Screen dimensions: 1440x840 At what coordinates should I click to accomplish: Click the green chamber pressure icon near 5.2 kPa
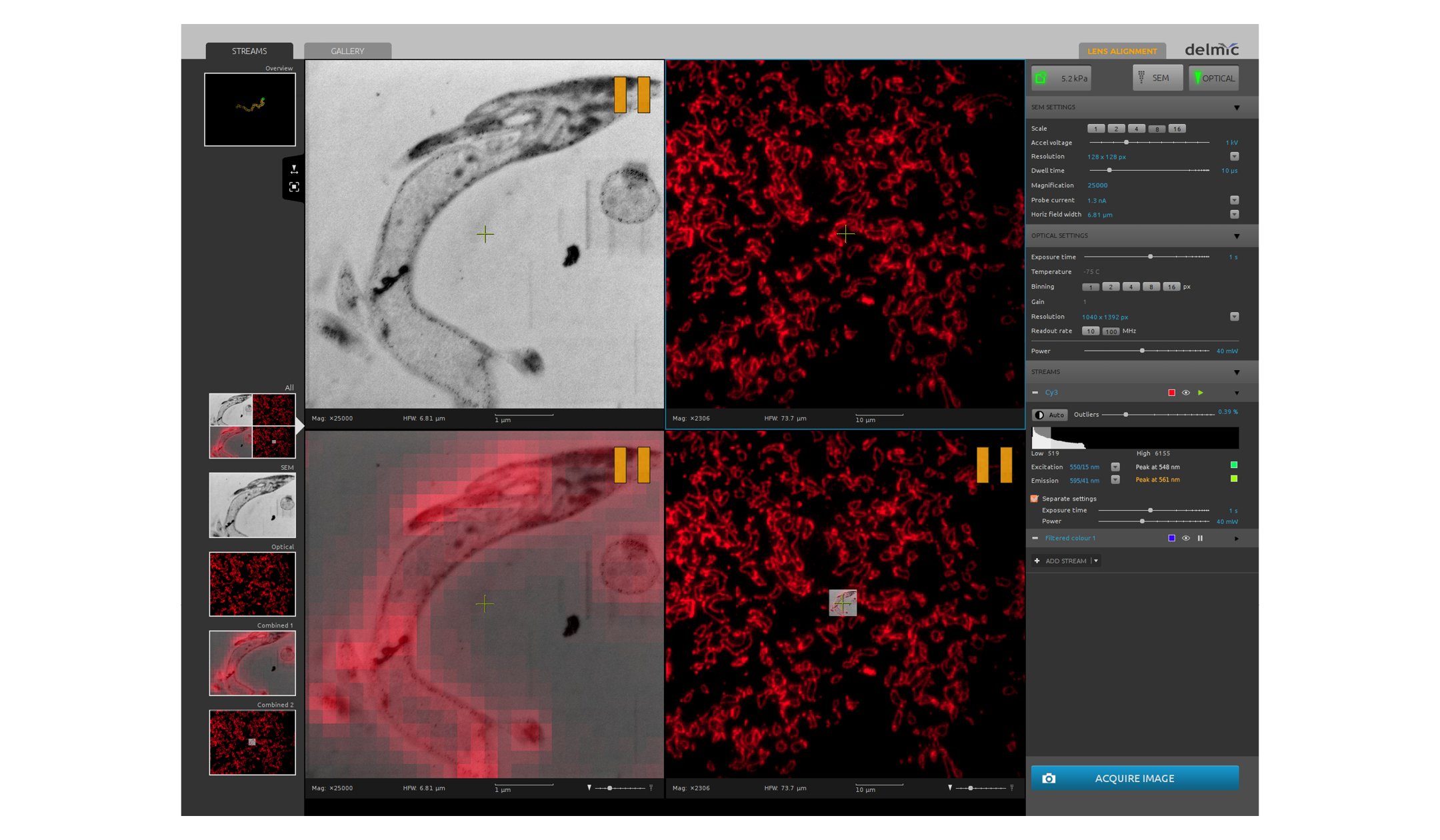coord(1041,78)
